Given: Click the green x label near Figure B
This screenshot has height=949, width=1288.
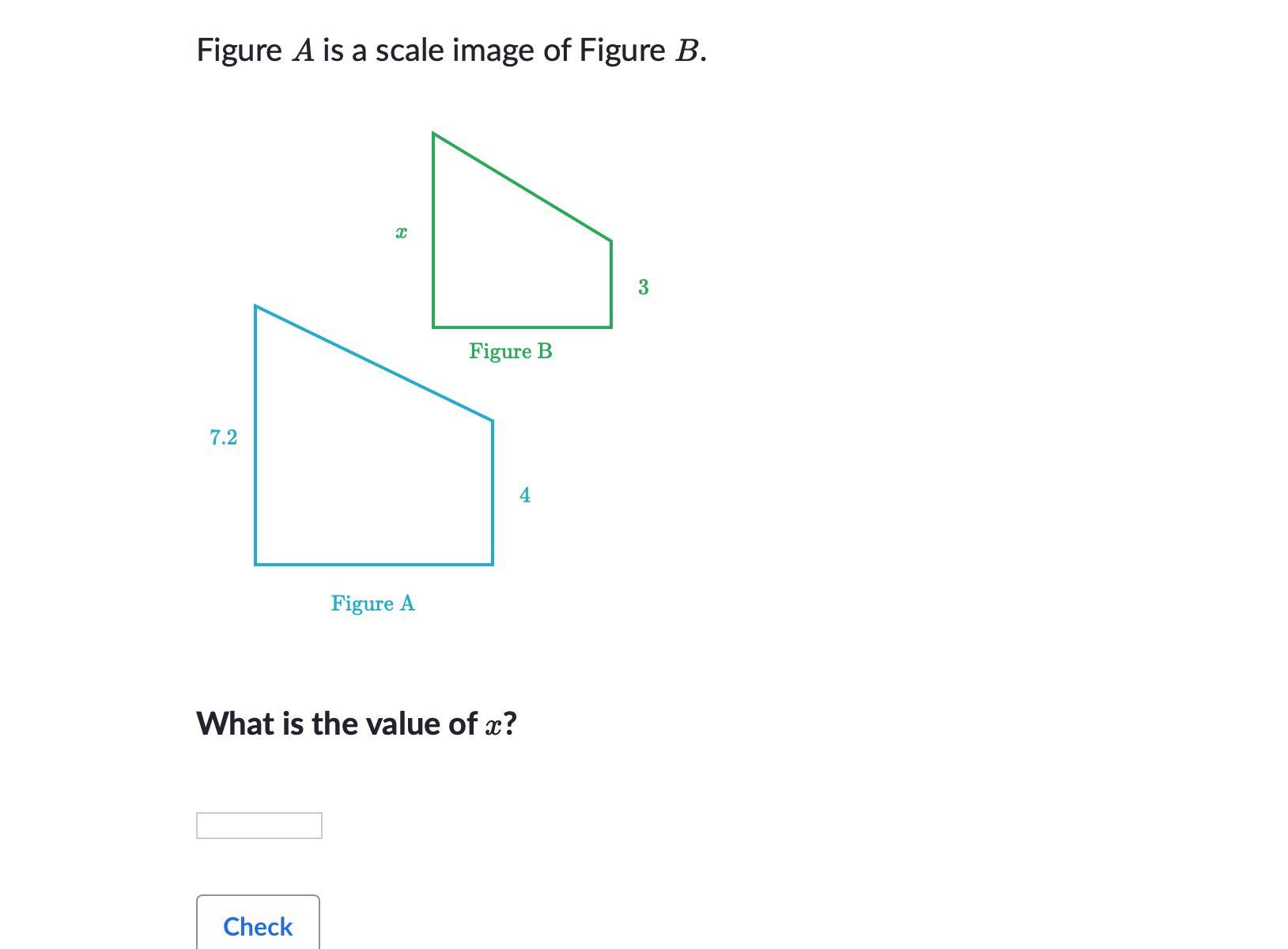Looking at the screenshot, I should tap(401, 233).
